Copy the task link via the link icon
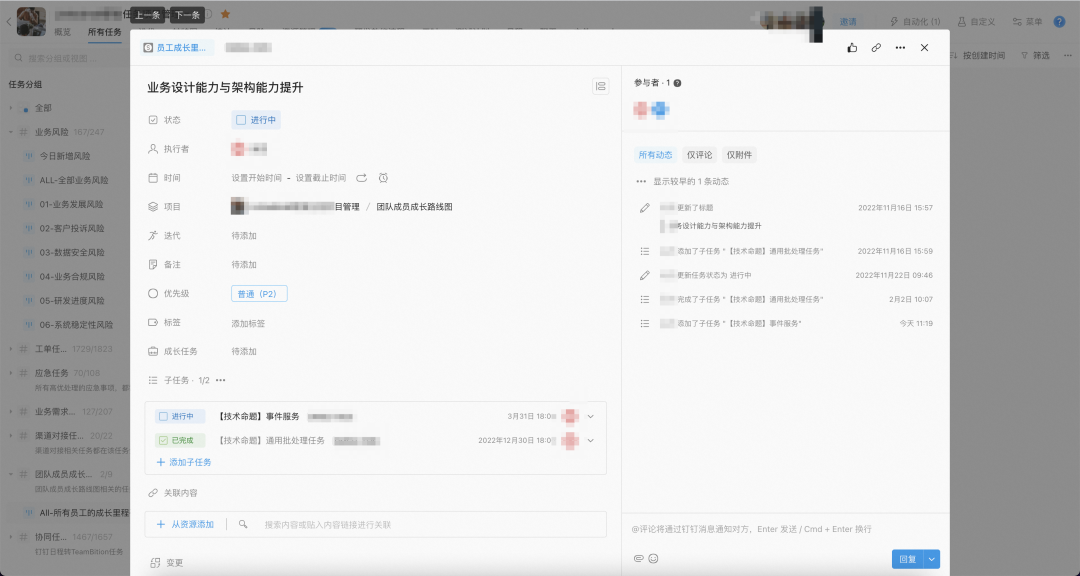 pyautogui.click(x=875, y=47)
